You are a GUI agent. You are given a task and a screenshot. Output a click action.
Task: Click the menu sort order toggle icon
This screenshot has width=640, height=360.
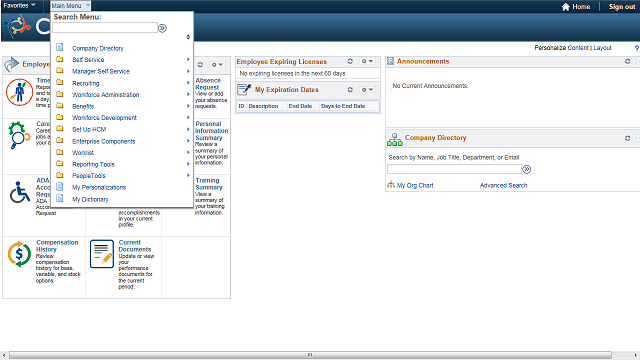tap(188, 37)
